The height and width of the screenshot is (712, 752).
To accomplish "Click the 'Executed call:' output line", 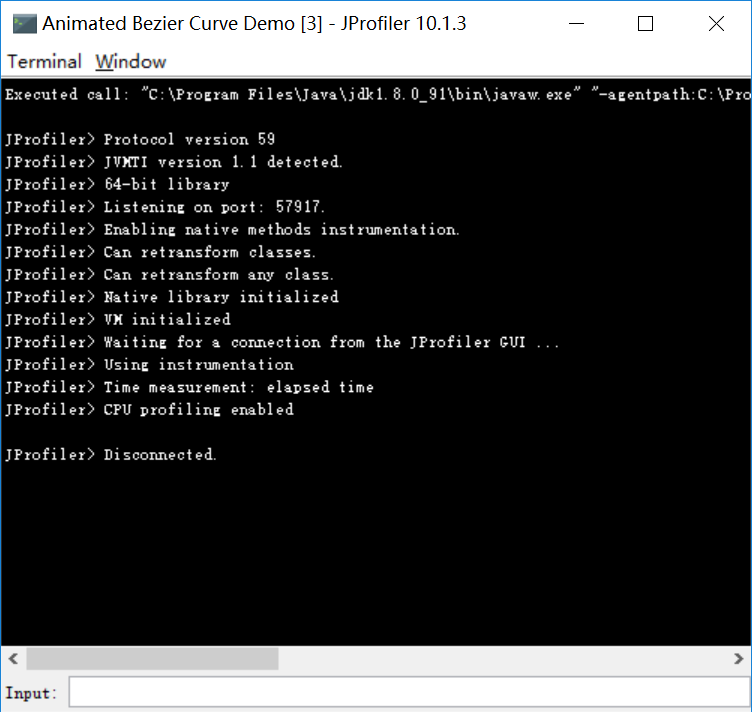I will pos(377,94).
